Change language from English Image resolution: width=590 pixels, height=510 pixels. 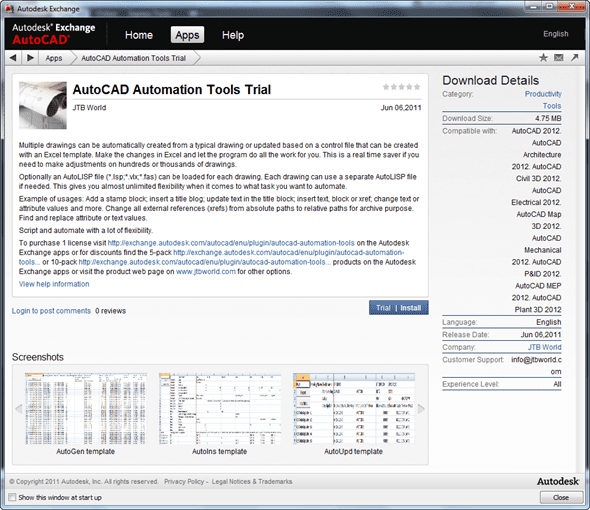pos(556,34)
